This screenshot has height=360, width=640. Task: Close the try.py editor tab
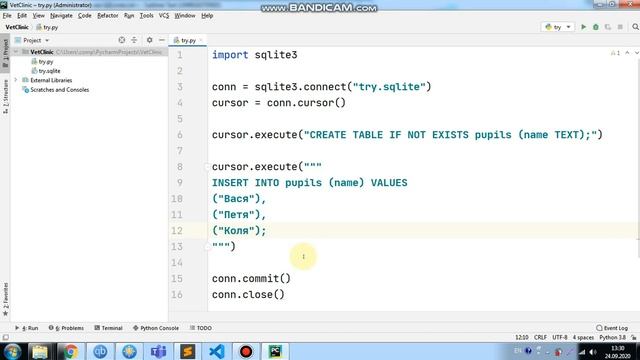point(201,40)
